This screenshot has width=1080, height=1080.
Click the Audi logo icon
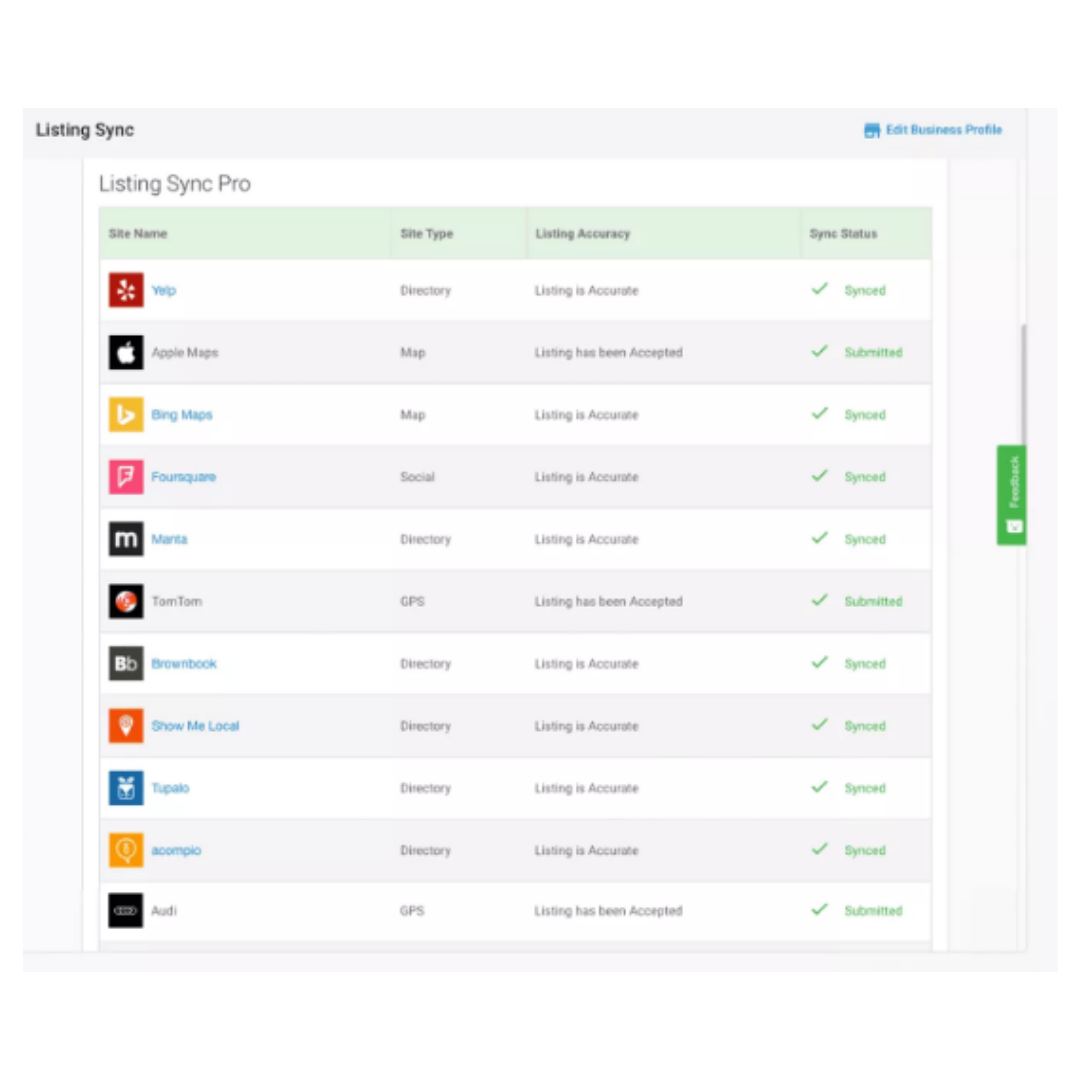click(x=126, y=911)
